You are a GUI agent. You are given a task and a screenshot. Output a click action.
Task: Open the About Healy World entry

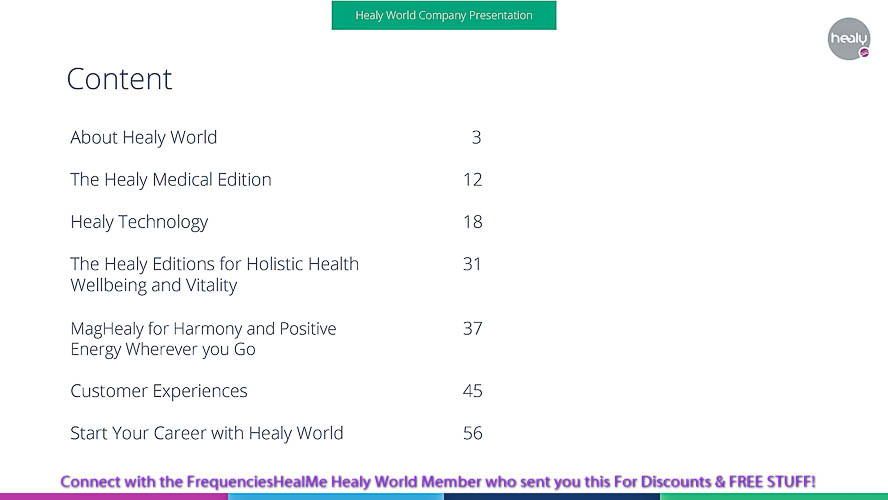(x=144, y=138)
